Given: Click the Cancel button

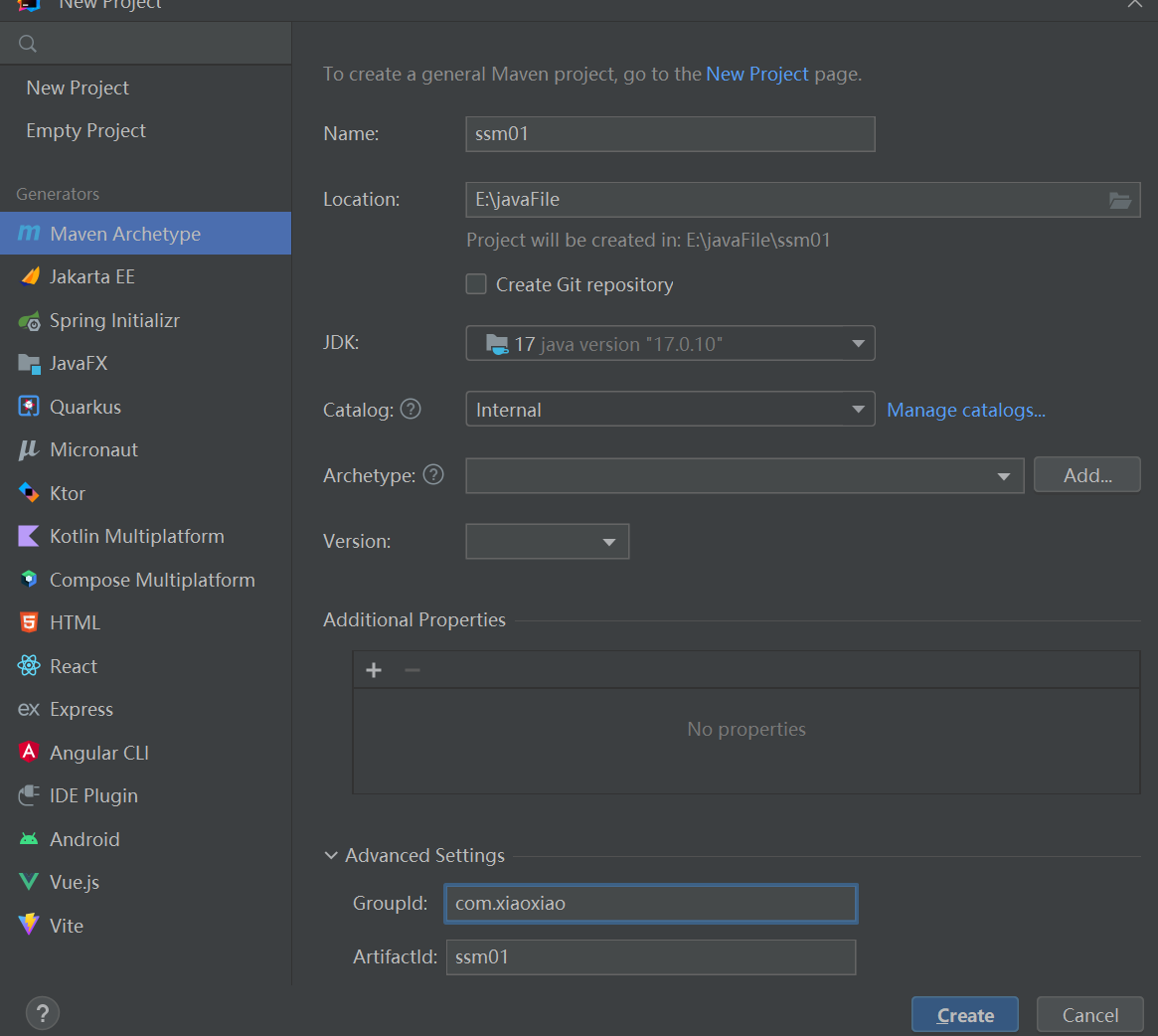Looking at the screenshot, I should click(1090, 1014).
